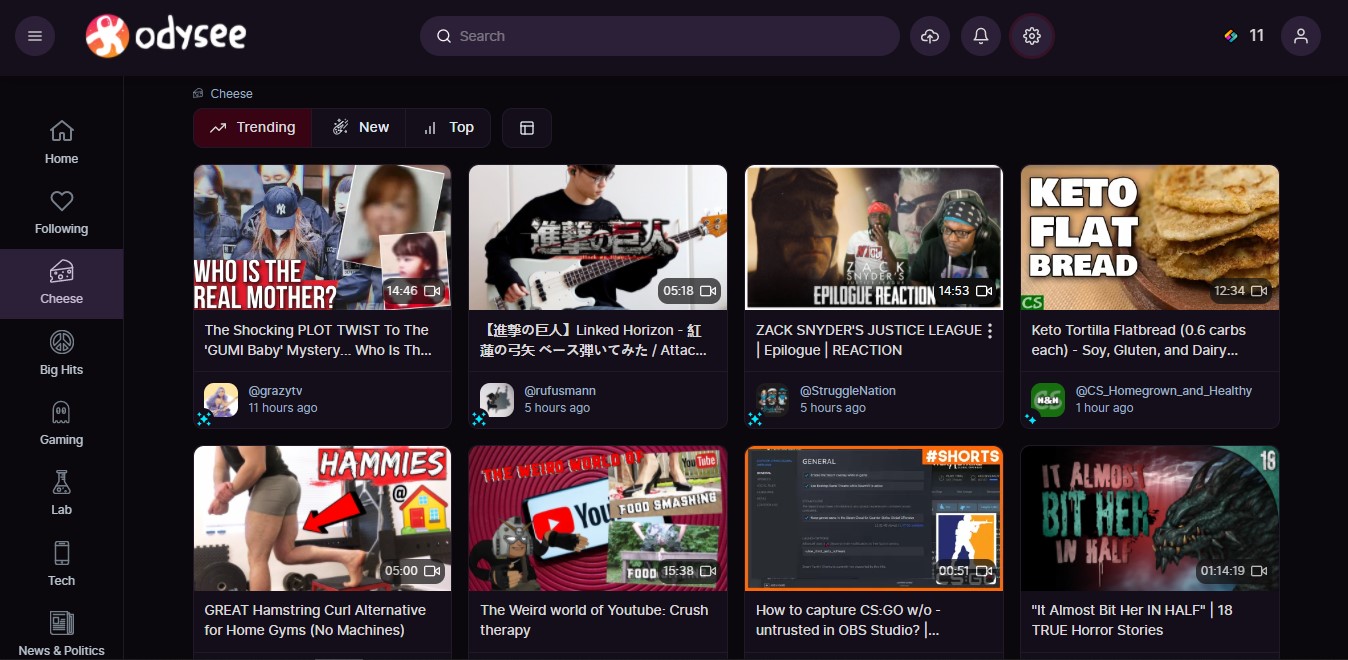This screenshot has height=660, width=1348.
Task: Open Tech in the sidebar
Action: coord(61,565)
